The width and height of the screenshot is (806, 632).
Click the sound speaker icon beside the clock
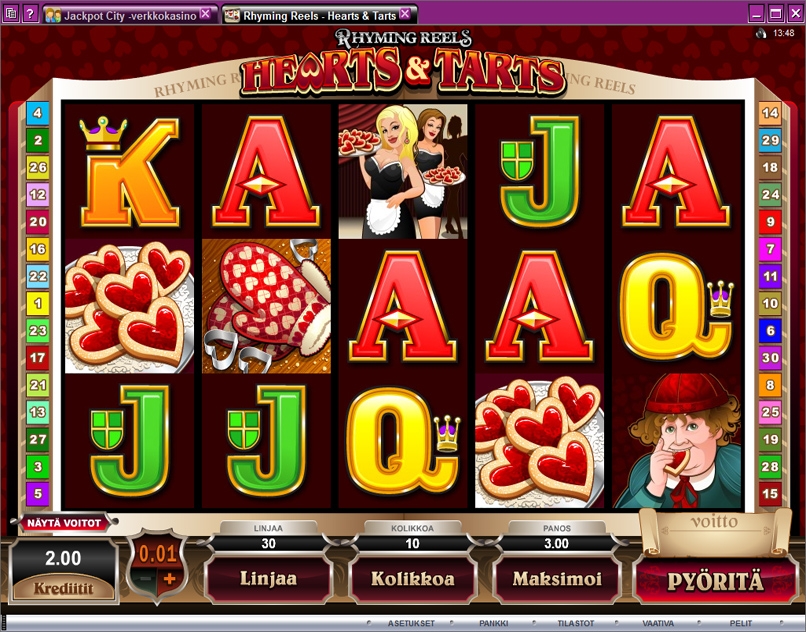761,33
